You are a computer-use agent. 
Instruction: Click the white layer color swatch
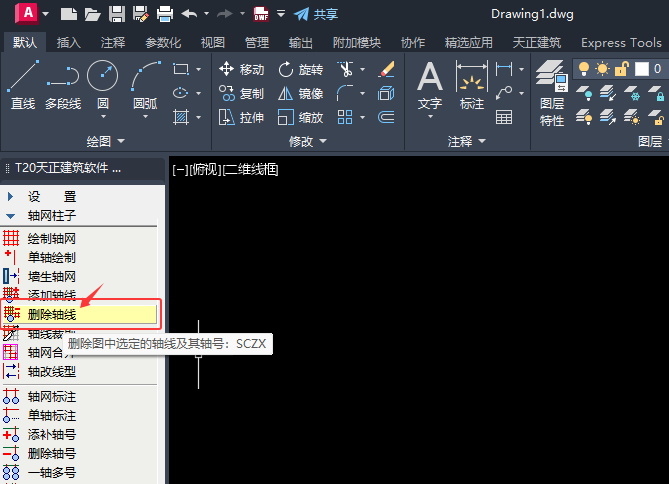[642, 69]
